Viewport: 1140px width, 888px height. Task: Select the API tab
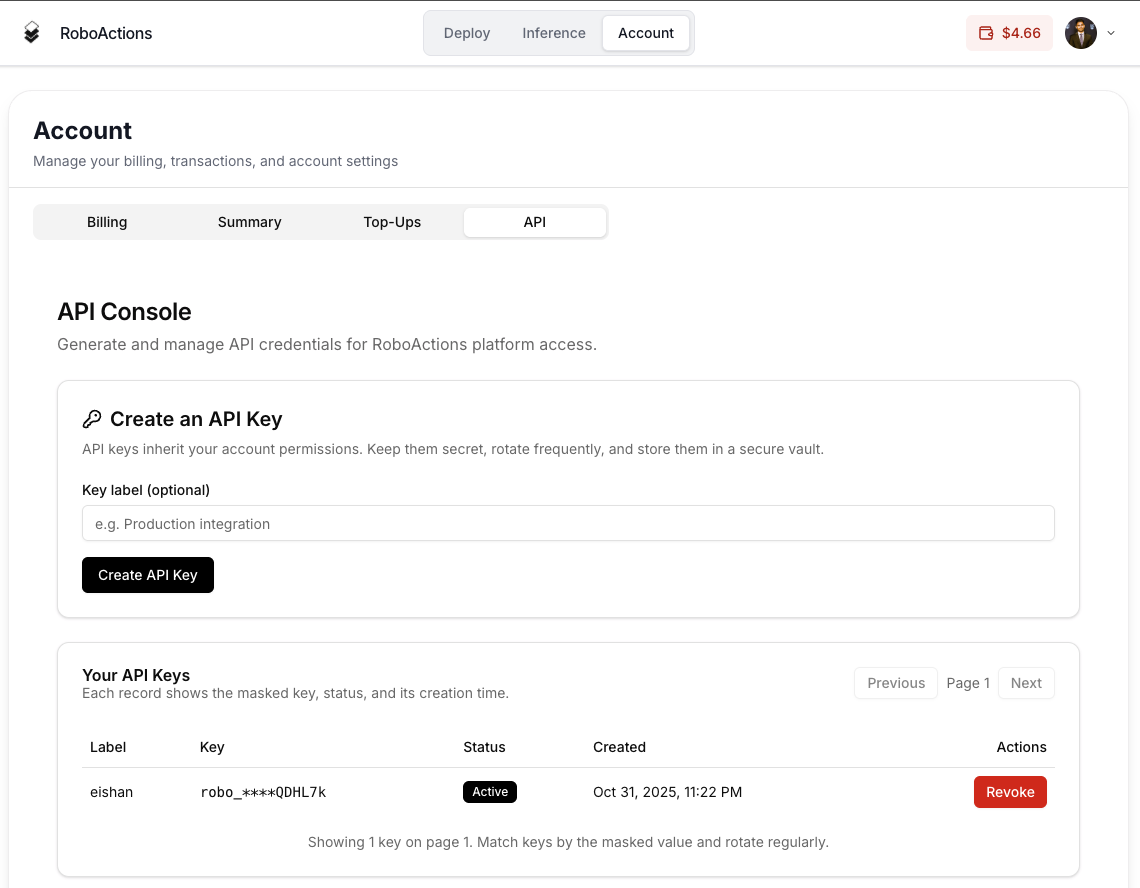tap(534, 222)
